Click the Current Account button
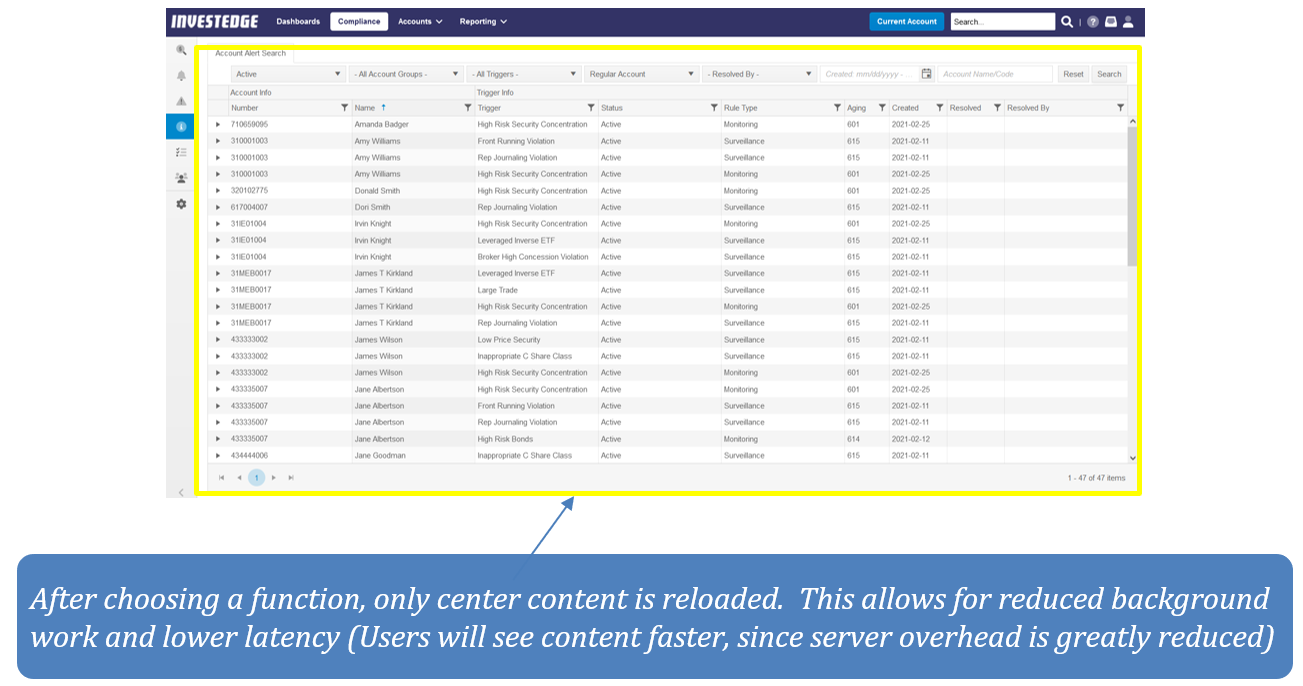1303x686 pixels. pos(907,21)
